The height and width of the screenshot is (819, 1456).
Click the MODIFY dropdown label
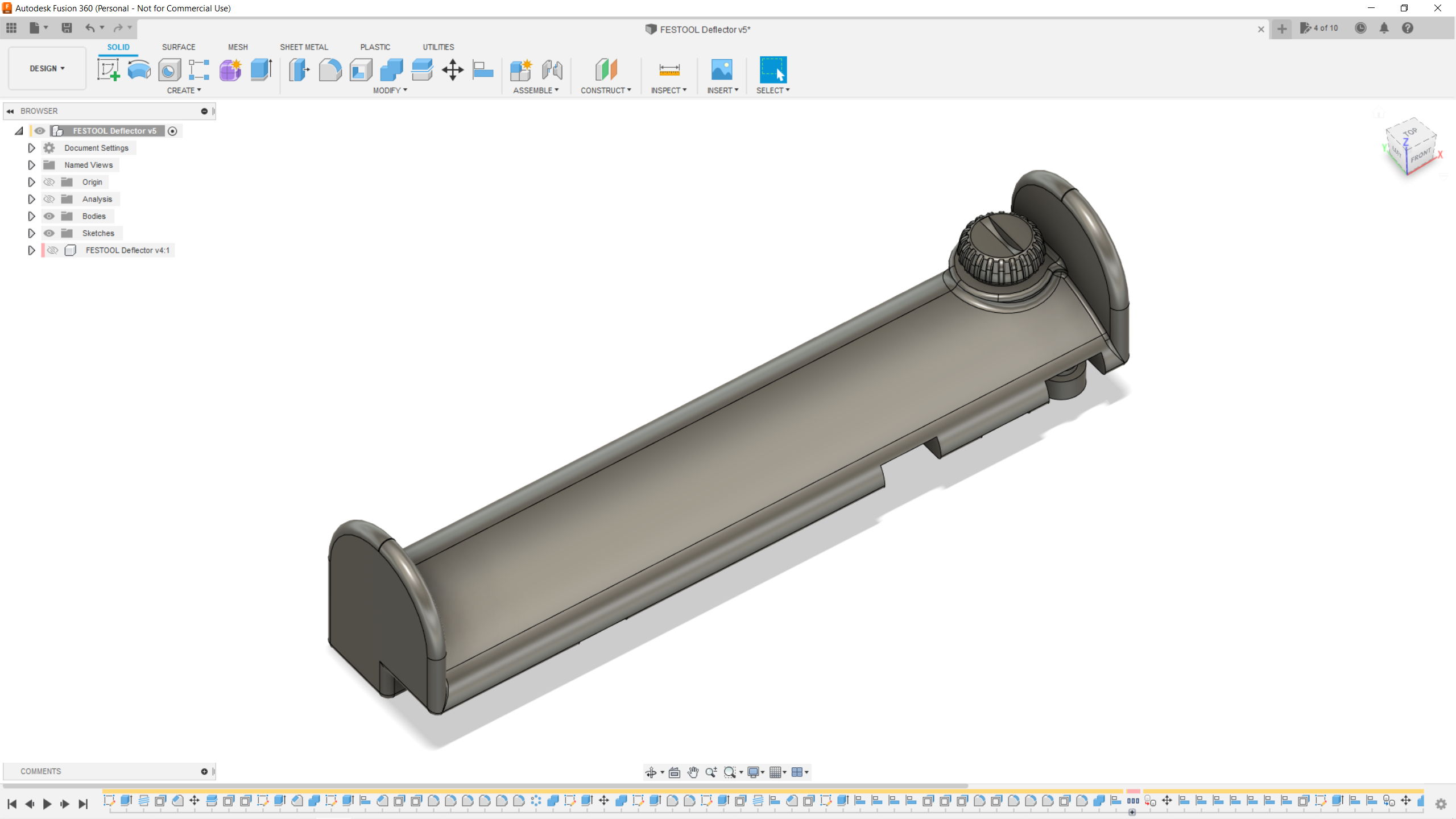coord(390,90)
